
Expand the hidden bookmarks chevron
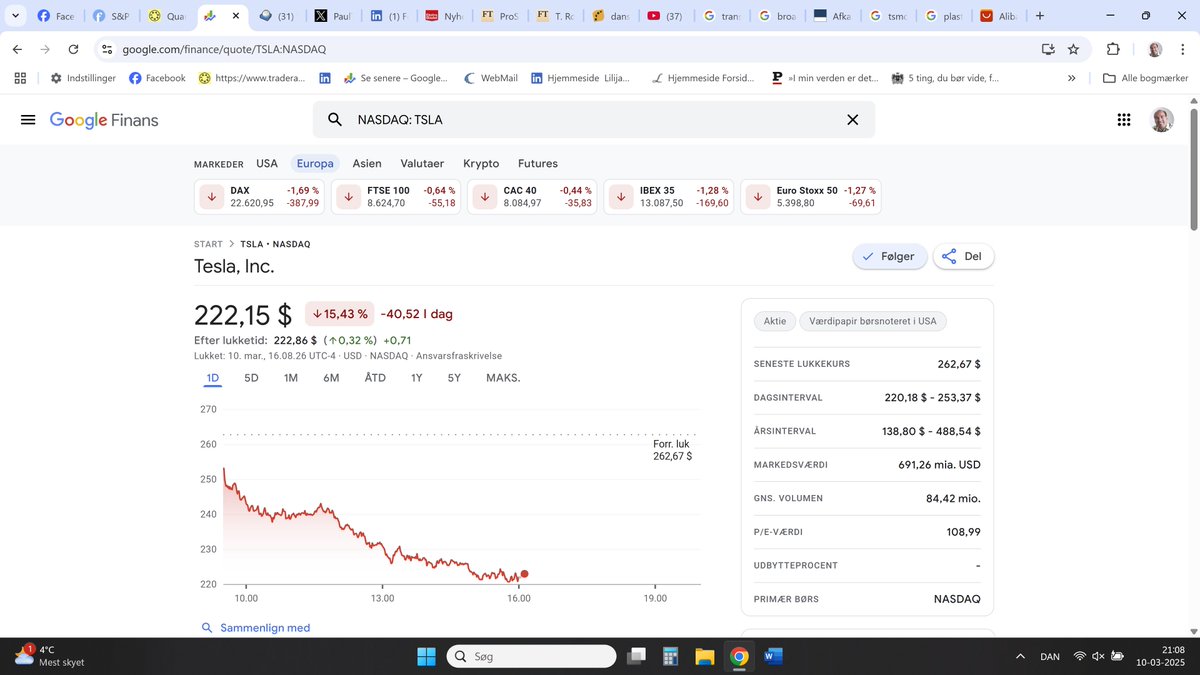pyautogui.click(x=1072, y=78)
